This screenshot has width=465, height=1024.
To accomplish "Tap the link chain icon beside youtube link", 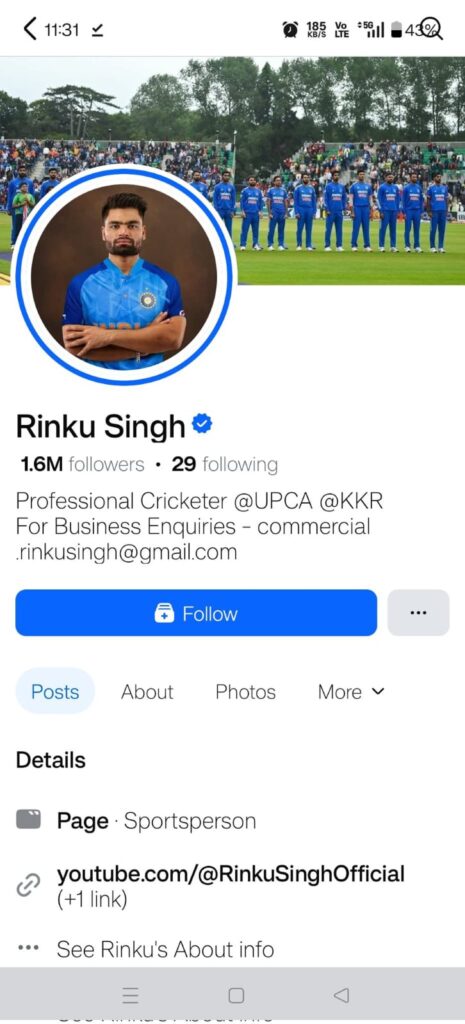I will pyautogui.click(x=28, y=885).
